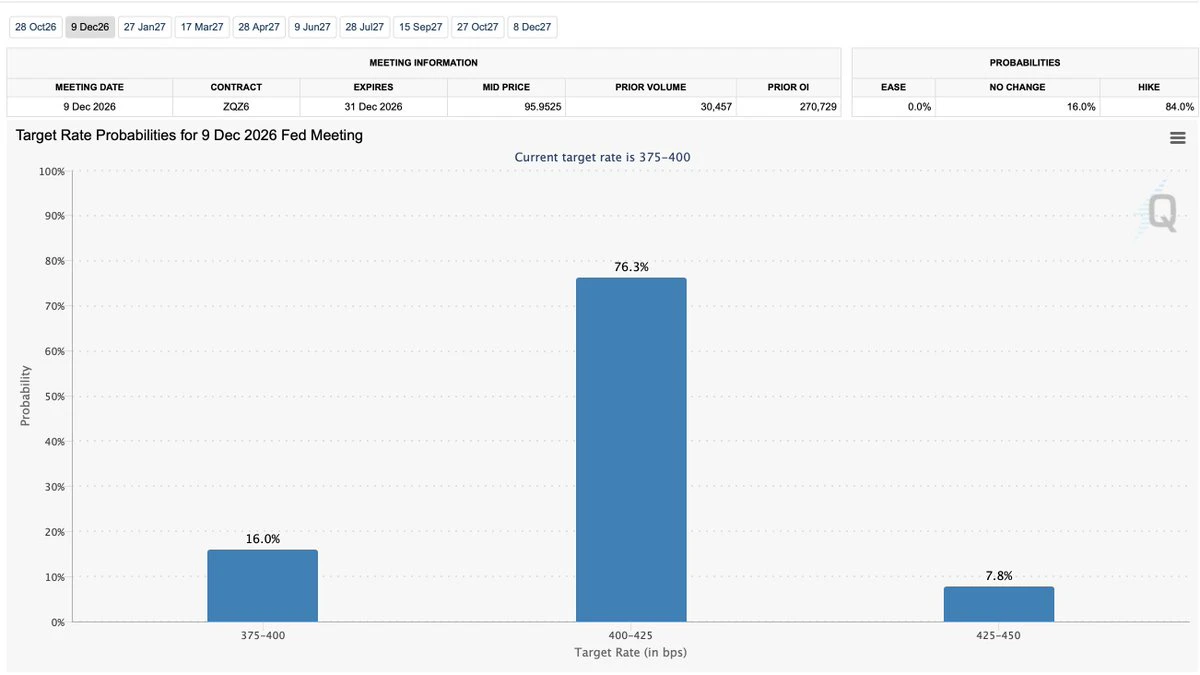
Task: Click the Target Rate (in bps) axis title
Action: click(x=631, y=653)
